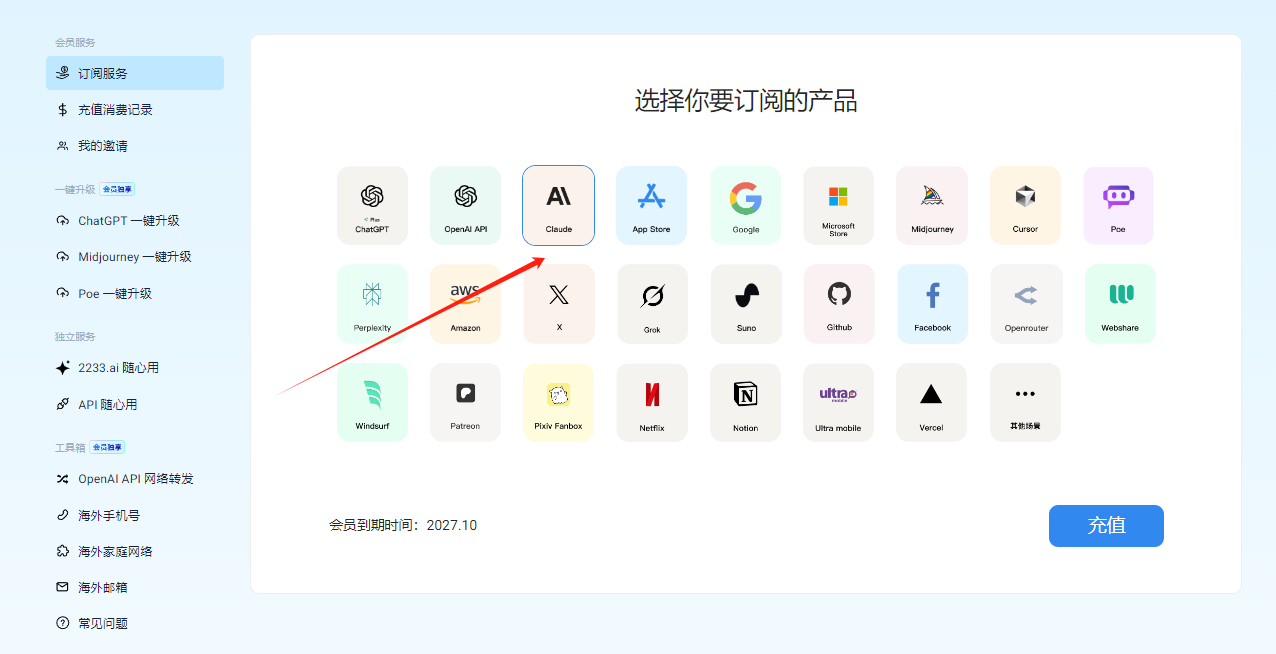Open 充值消费记录 in the sidebar
This screenshot has height=654, width=1276.
pos(115,110)
